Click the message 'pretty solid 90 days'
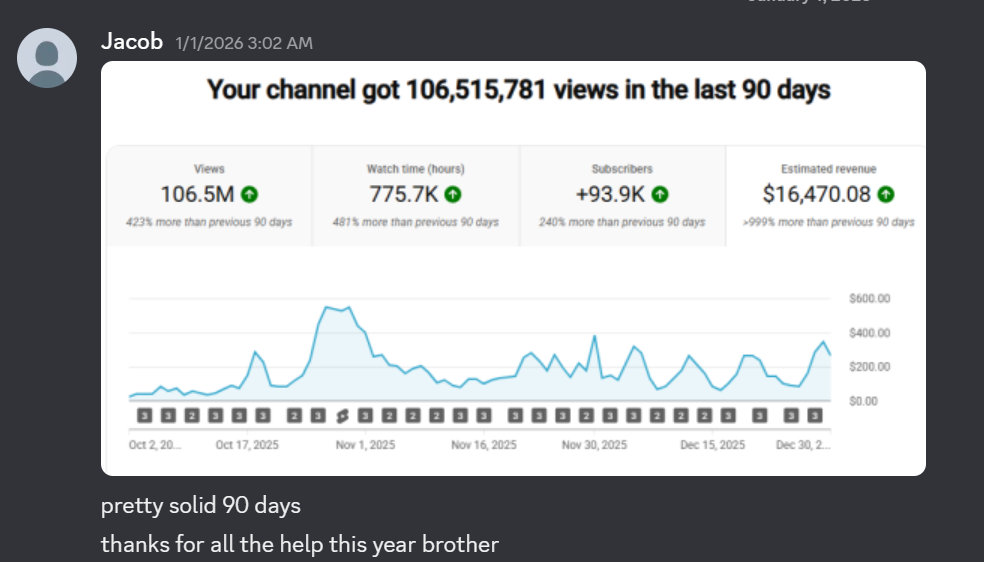The height and width of the screenshot is (562, 984). pyautogui.click(x=201, y=506)
